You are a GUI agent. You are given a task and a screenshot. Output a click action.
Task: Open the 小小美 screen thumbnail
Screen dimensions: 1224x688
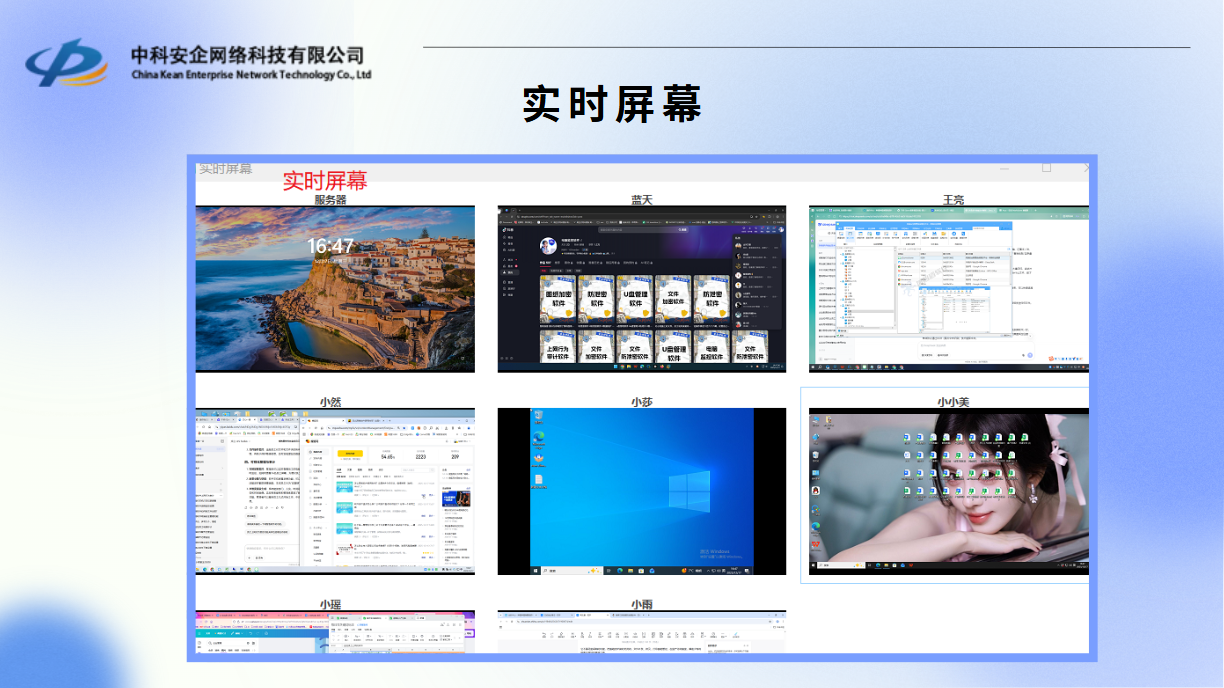pyautogui.click(x=948, y=491)
